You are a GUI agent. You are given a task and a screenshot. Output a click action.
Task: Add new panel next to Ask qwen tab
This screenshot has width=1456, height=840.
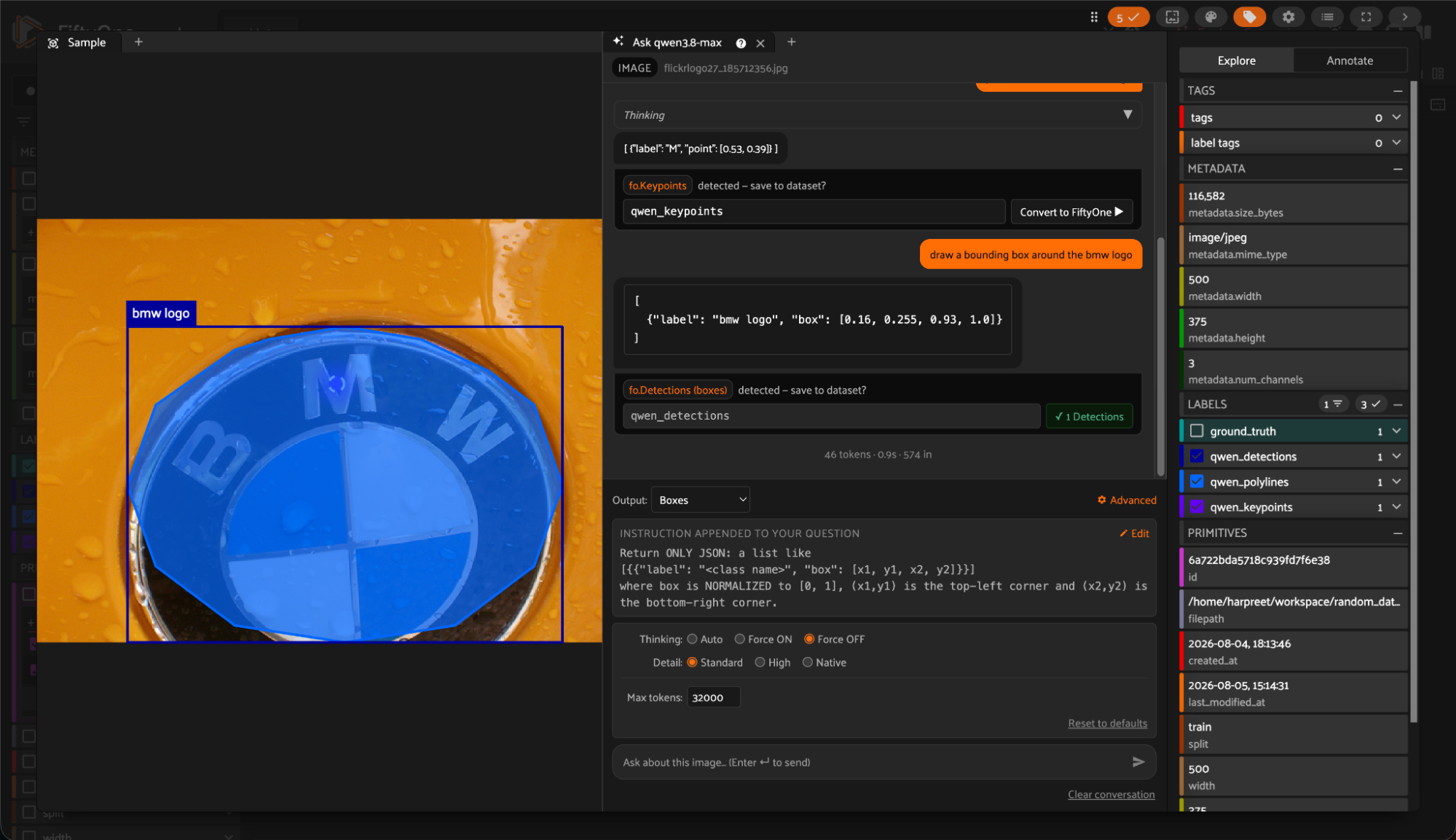pos(791,42)
